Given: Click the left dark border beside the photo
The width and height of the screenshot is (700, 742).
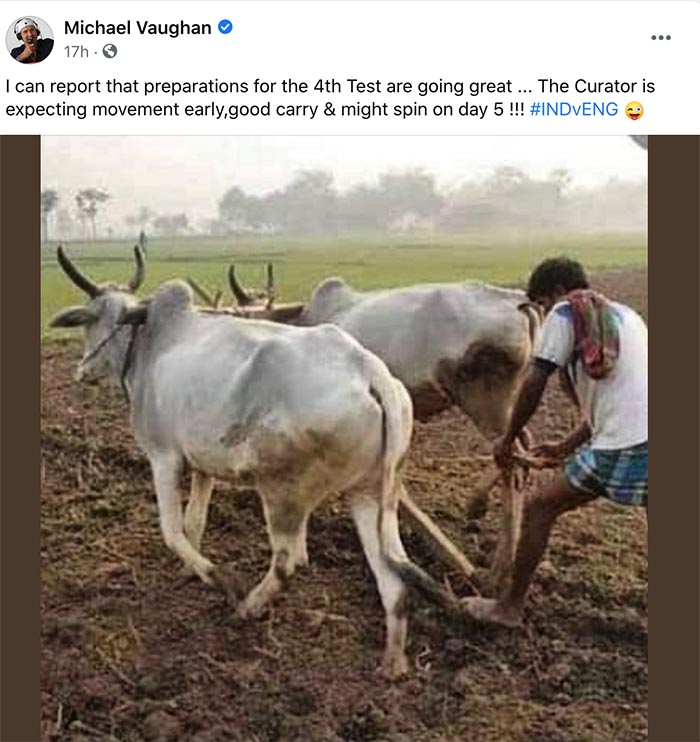Looking at the screenshot, I should pyautogui.click(x=20, y=439).
